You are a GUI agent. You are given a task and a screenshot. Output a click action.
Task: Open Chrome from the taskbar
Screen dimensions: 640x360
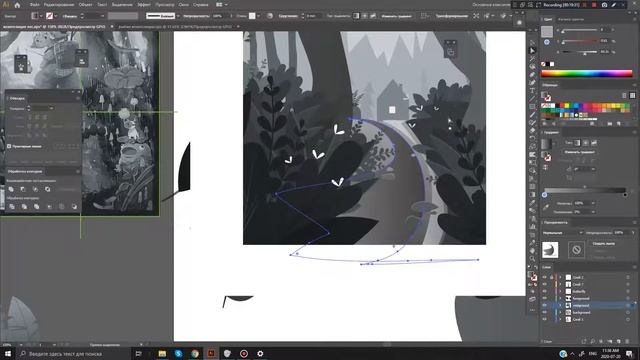point(195,353)
